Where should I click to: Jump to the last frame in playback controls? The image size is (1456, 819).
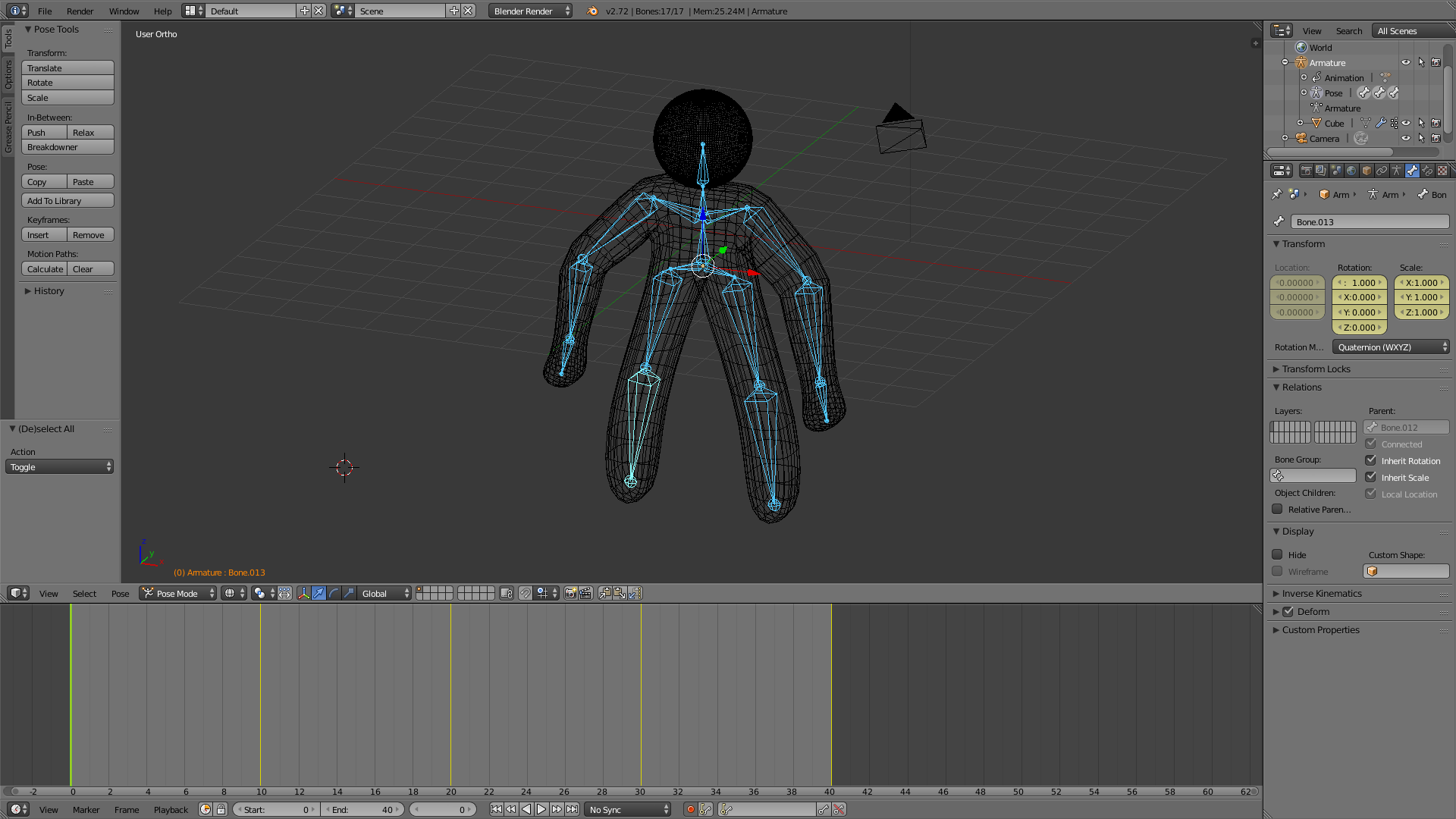tap(573, 810)
